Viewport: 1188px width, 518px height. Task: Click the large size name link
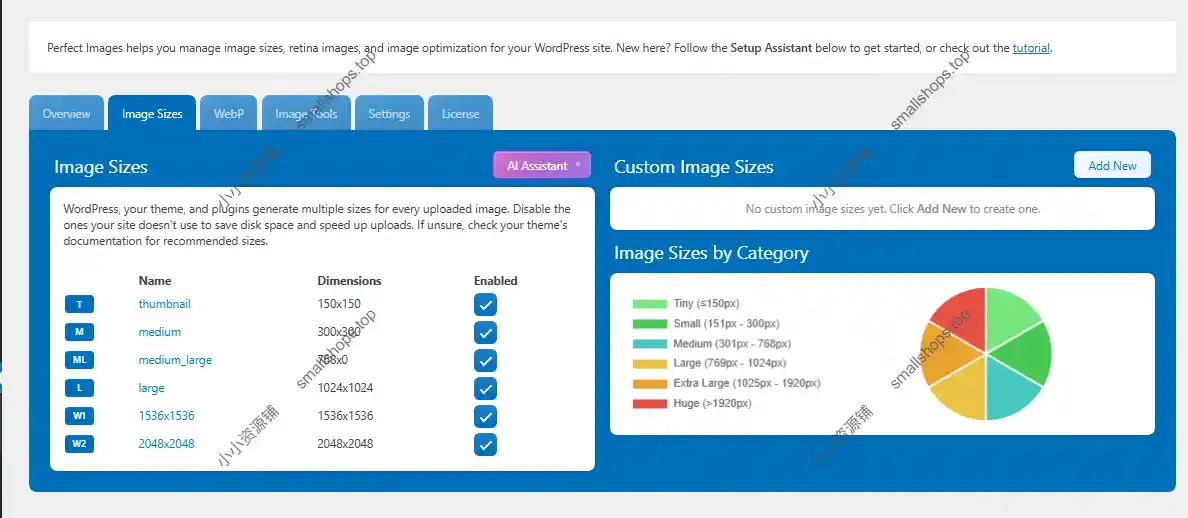[x=152, y=388]
